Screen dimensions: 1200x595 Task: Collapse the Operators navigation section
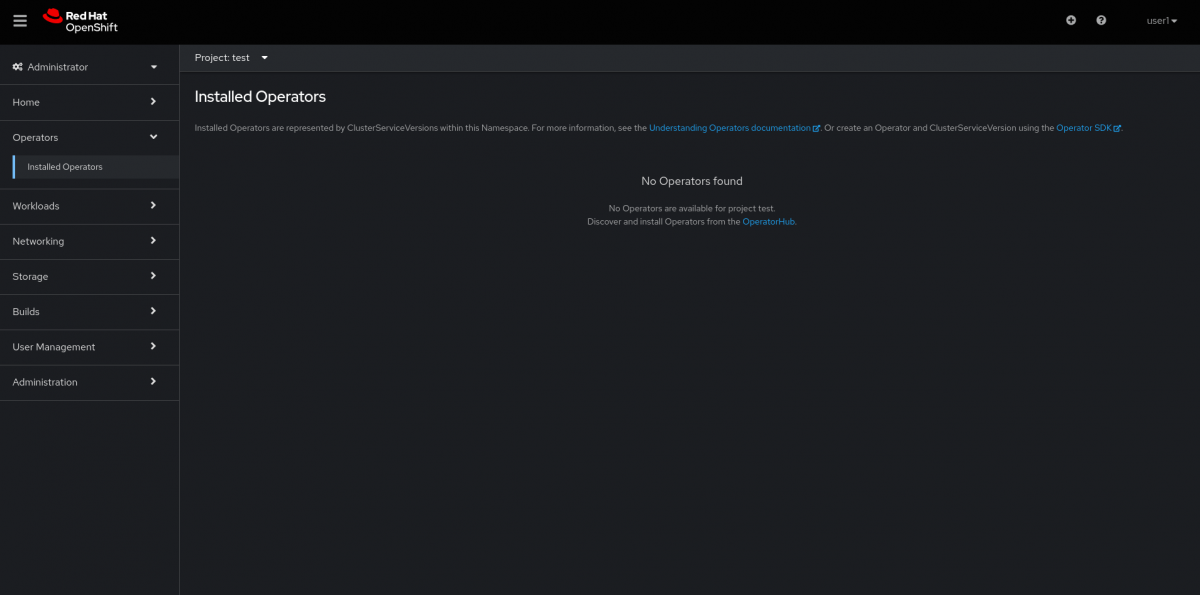(85, 137)
